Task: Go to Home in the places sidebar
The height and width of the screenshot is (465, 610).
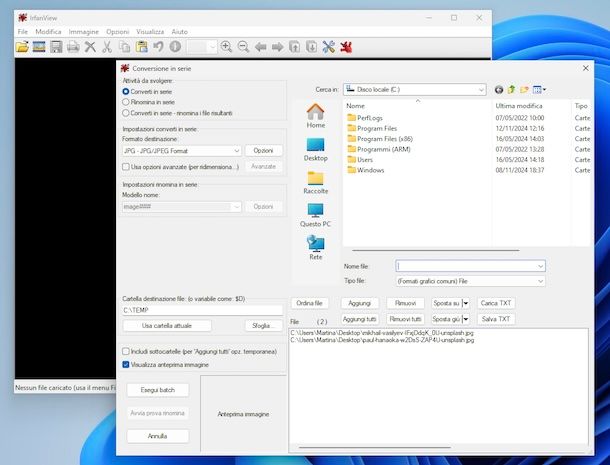Action: coord(316,116)
